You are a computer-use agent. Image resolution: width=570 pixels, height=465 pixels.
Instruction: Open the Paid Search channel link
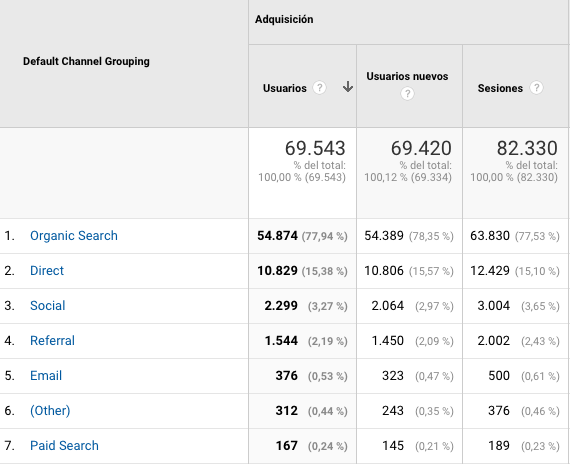pyautogui.click(x=64, y=445)
